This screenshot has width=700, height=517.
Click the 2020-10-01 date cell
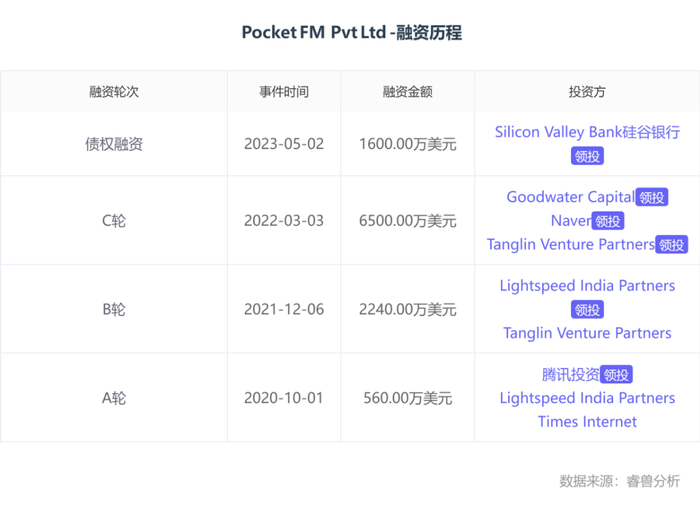pos(284,398)
